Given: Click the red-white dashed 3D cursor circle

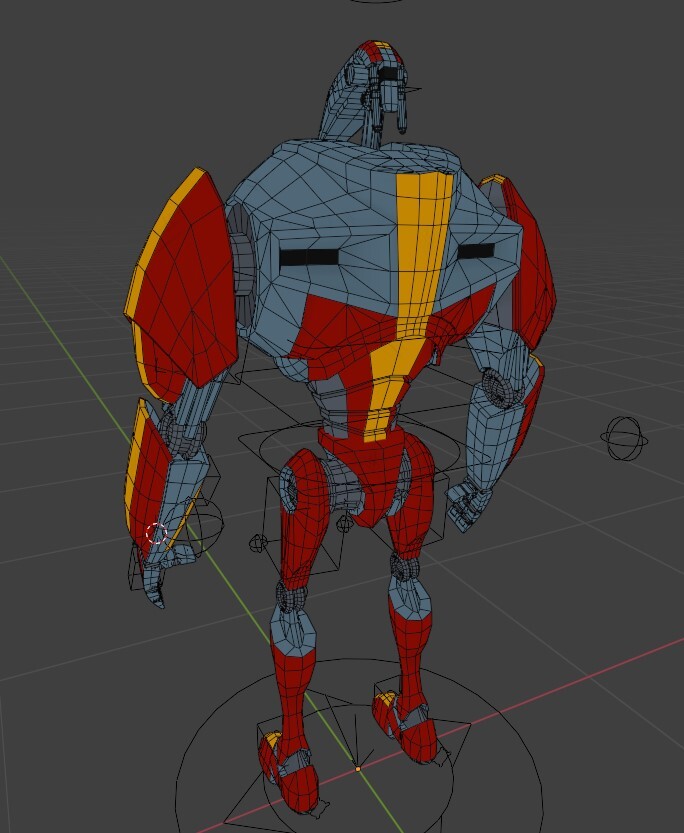Looking at the screenshot, I should pos(157,533).
